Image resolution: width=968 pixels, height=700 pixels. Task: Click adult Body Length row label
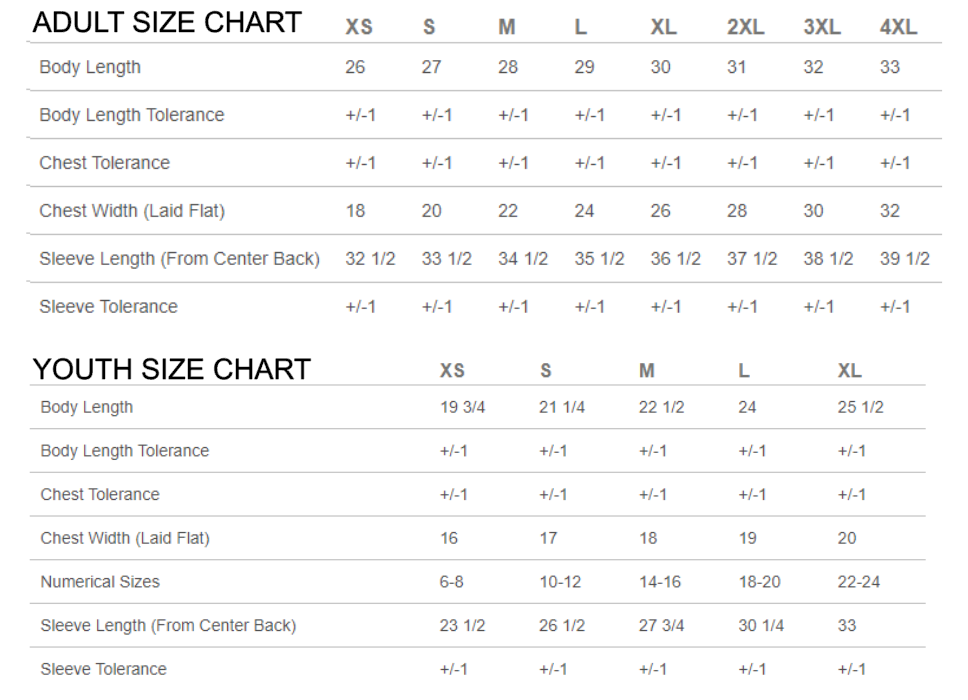click(x=90, y=67)
